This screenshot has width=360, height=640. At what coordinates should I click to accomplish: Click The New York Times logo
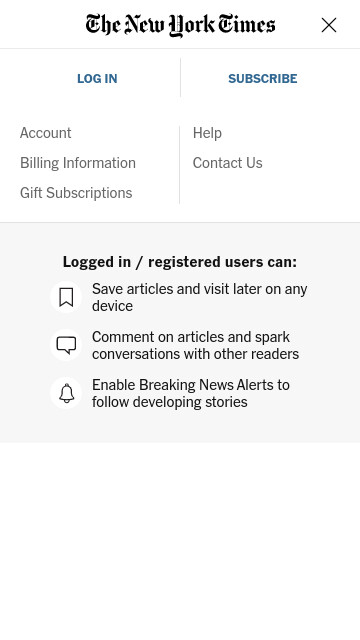pos(180,25)
